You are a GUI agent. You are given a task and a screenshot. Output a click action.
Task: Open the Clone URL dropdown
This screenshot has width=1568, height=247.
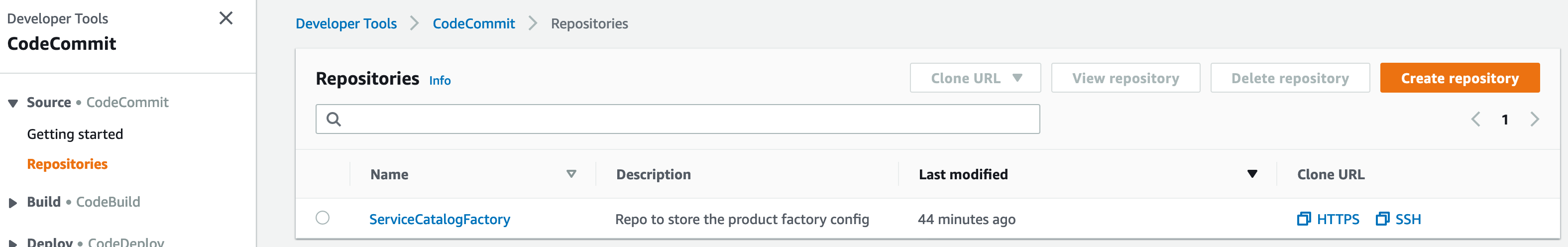pos(975,78)
